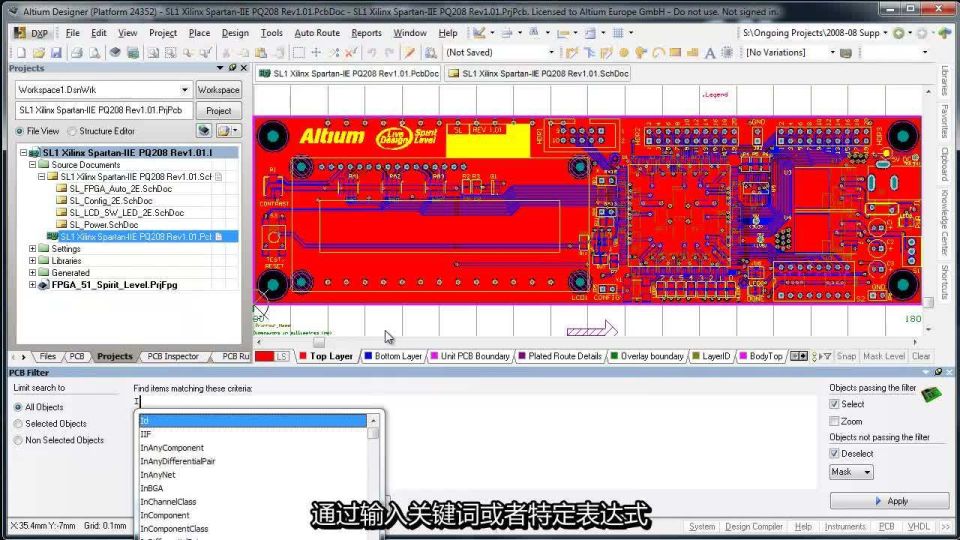Open the Auto Route menu
The image size is (960, 540).
317,33
